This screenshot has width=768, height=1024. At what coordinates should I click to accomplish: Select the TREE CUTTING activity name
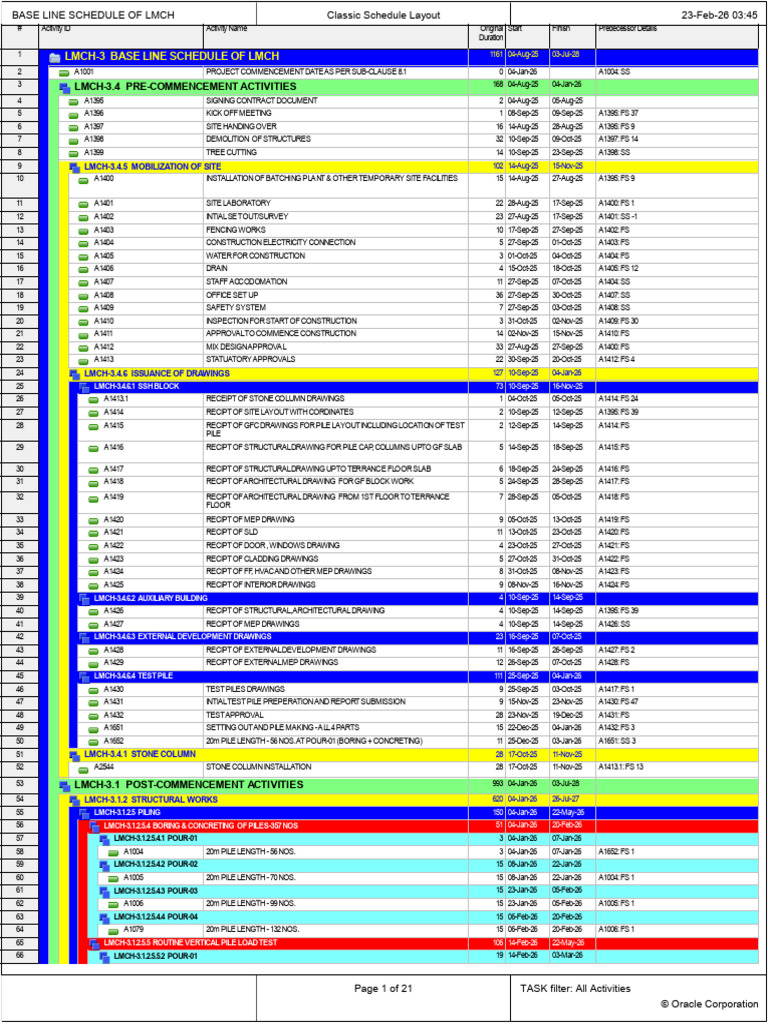(231, 152)
